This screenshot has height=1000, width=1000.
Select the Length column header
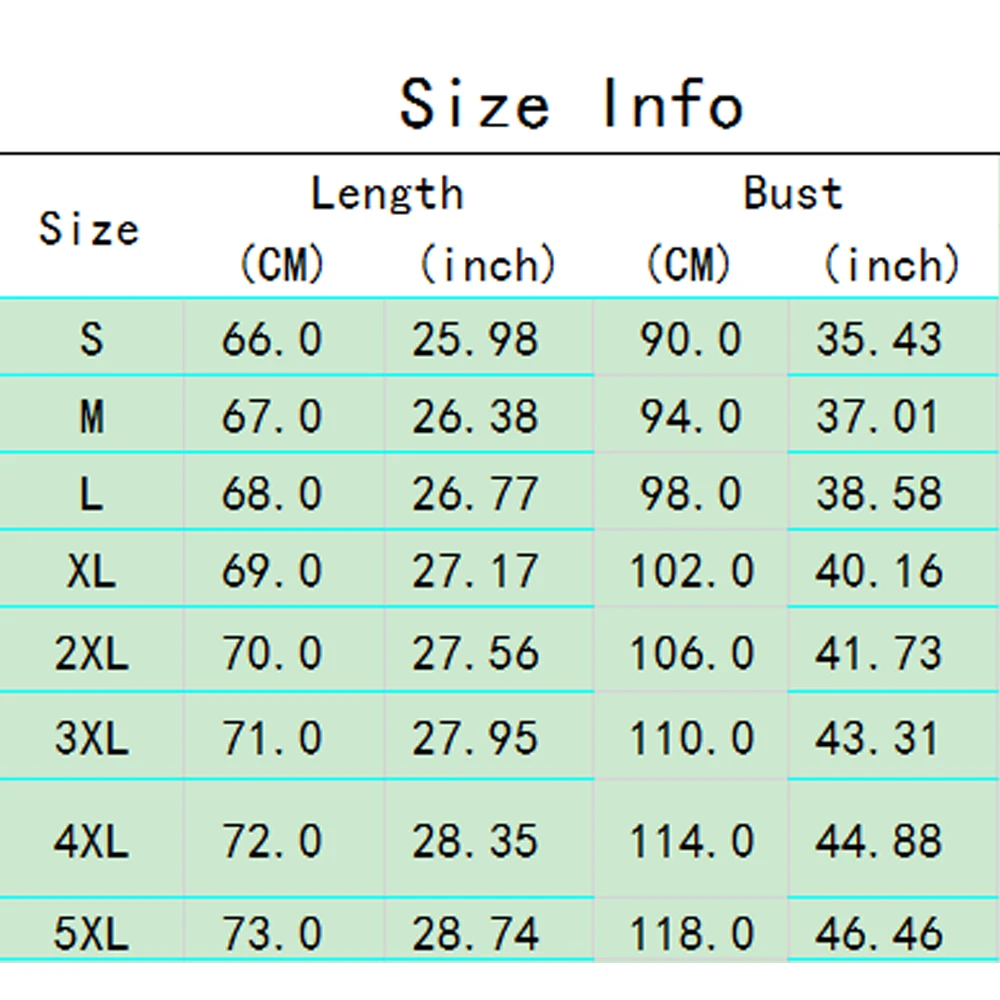click(387, 193)
